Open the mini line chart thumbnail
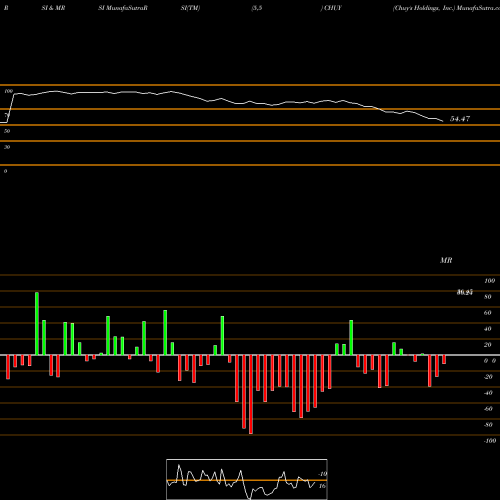Screen dimensions: 500x500 pos(247,479)
